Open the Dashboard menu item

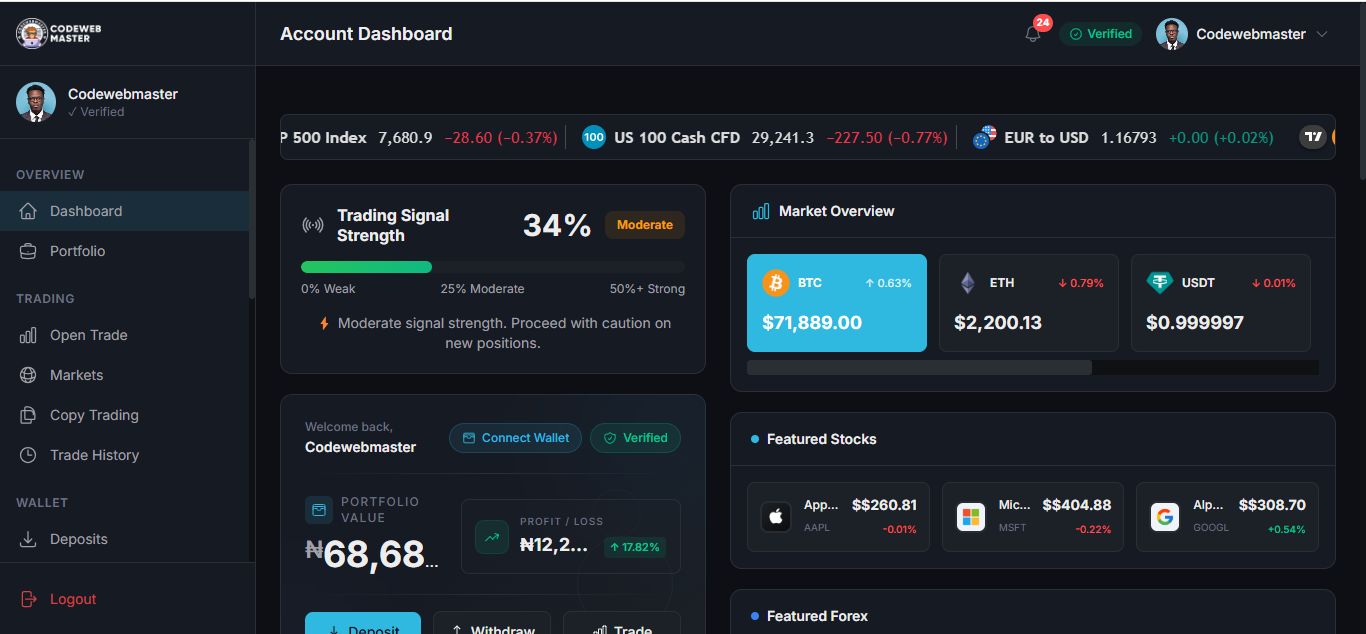pos(124,211)
